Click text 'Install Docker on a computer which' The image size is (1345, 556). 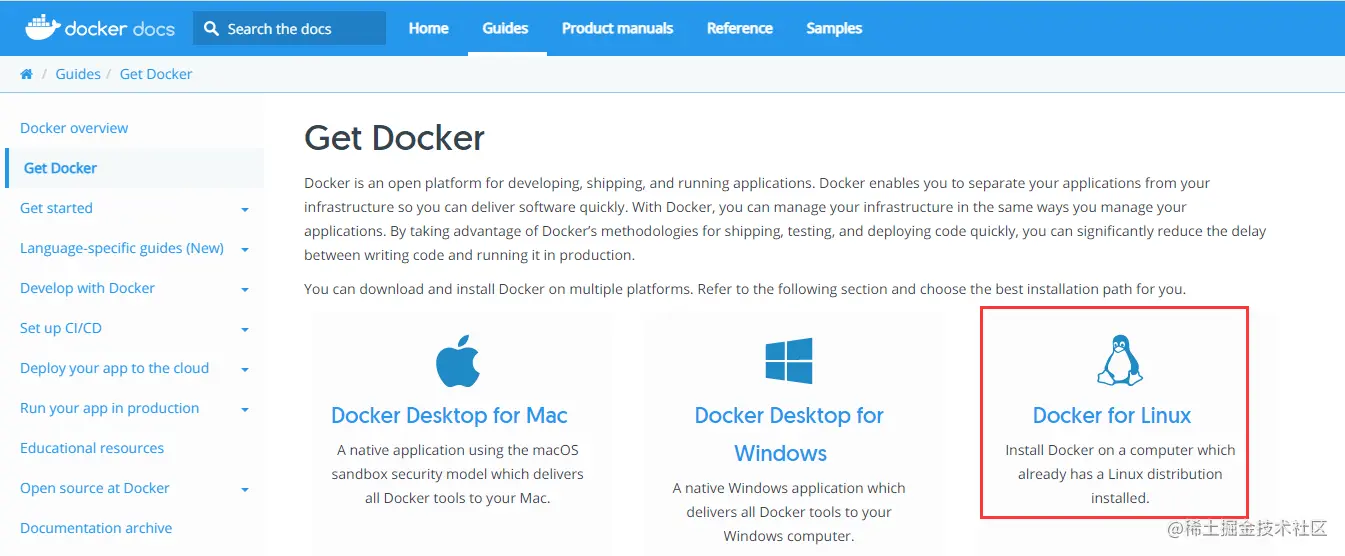click(1120, 450)
